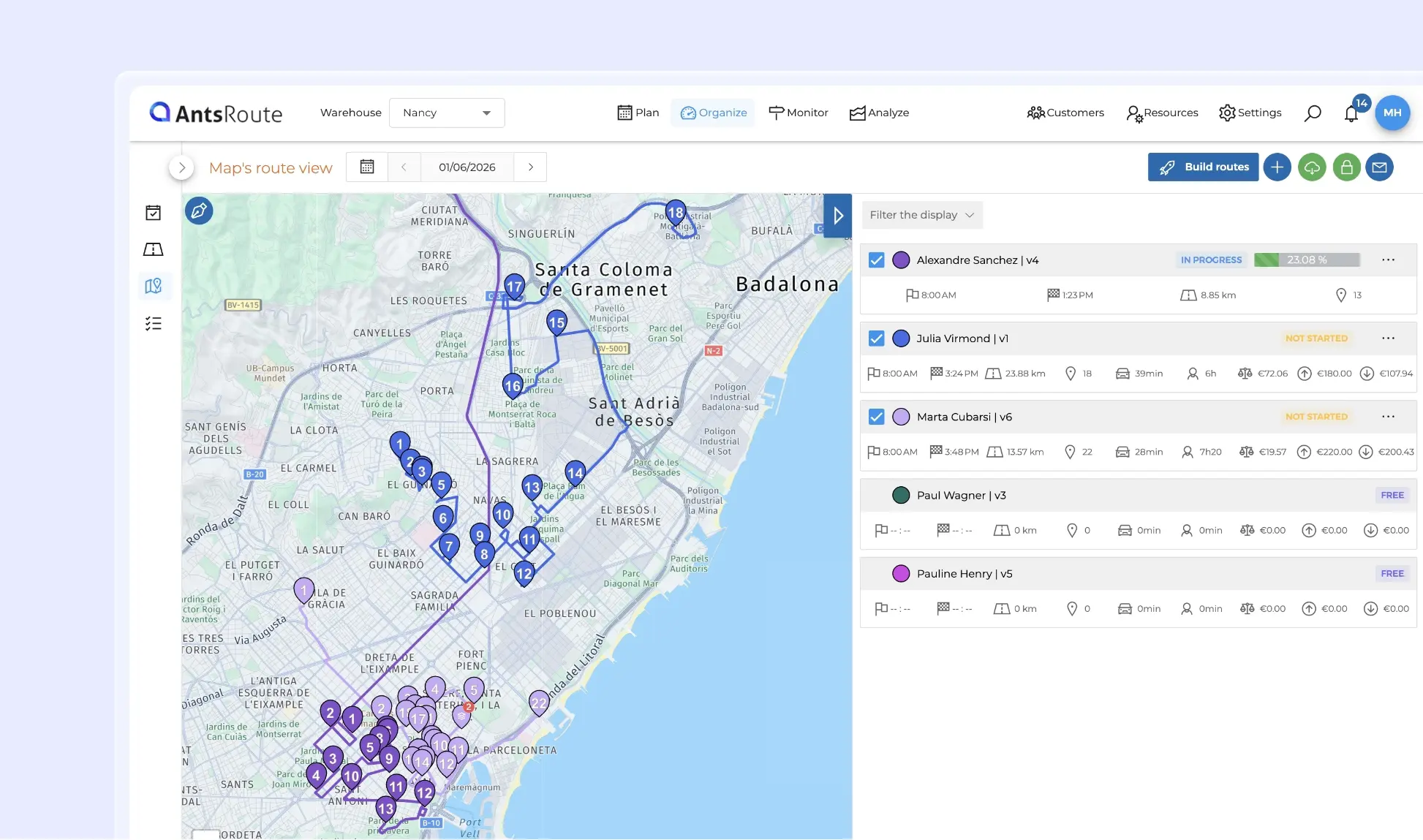Uncheck Marta Cubarsi route checkbox
Screen dimensions: 1423x840
point(877,416)
